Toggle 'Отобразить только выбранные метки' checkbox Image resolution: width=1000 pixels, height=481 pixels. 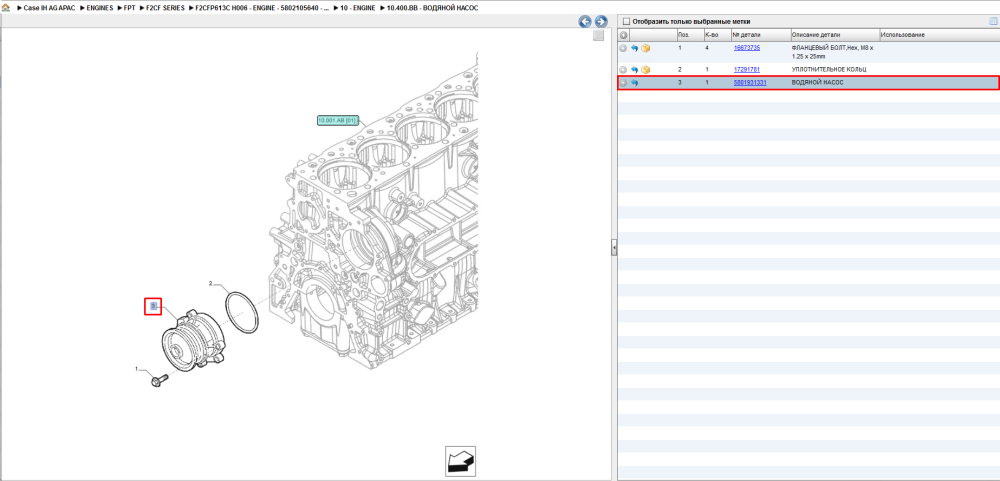(626, 21)
